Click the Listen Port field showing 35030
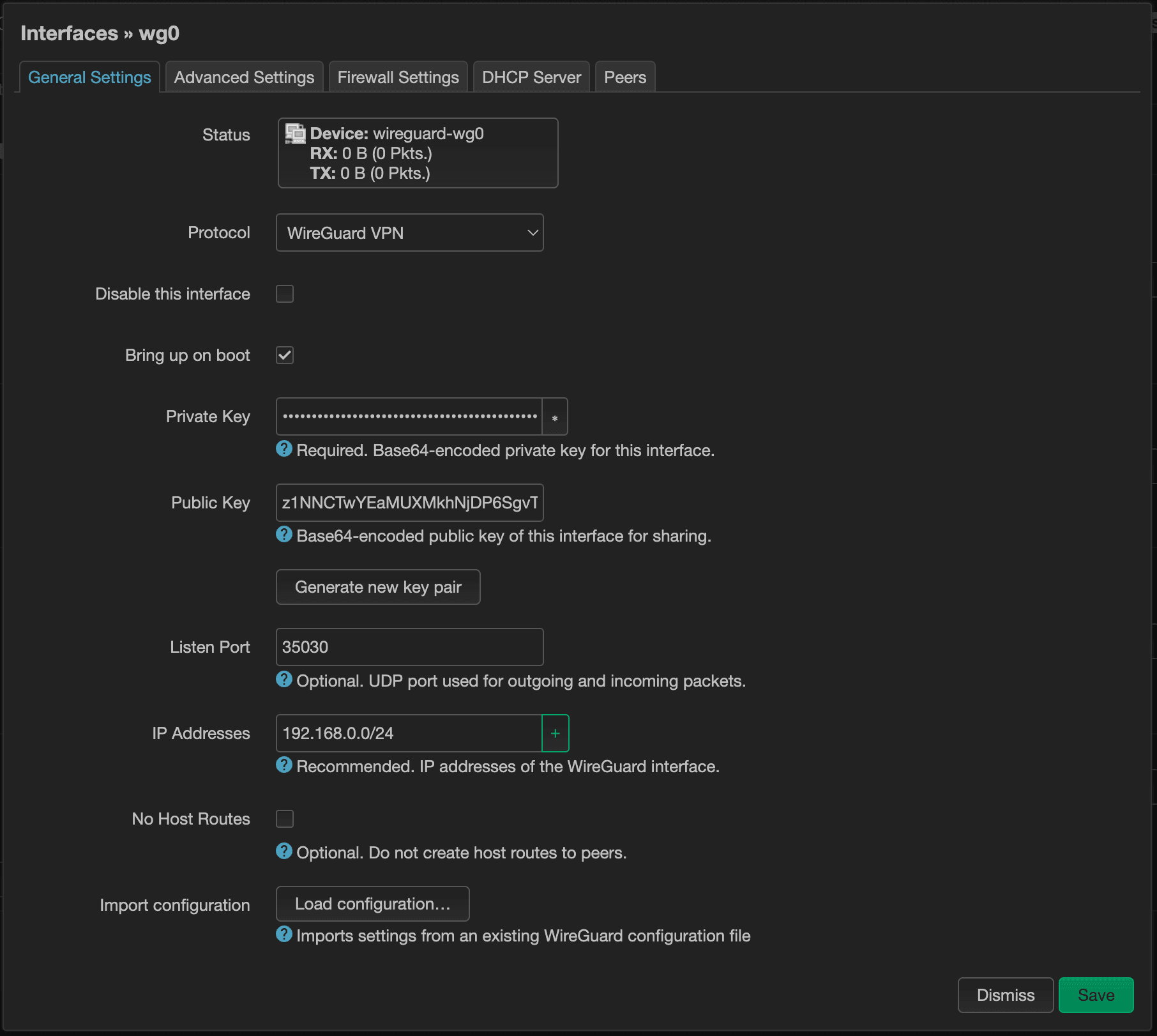1157x1036 pixels. [x=410, y=647]
